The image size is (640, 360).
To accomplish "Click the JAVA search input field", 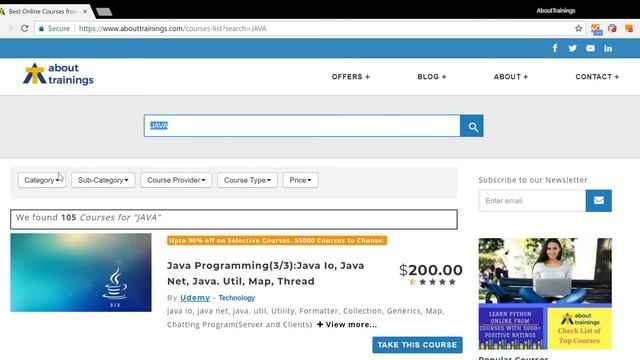I will point(302,126).
